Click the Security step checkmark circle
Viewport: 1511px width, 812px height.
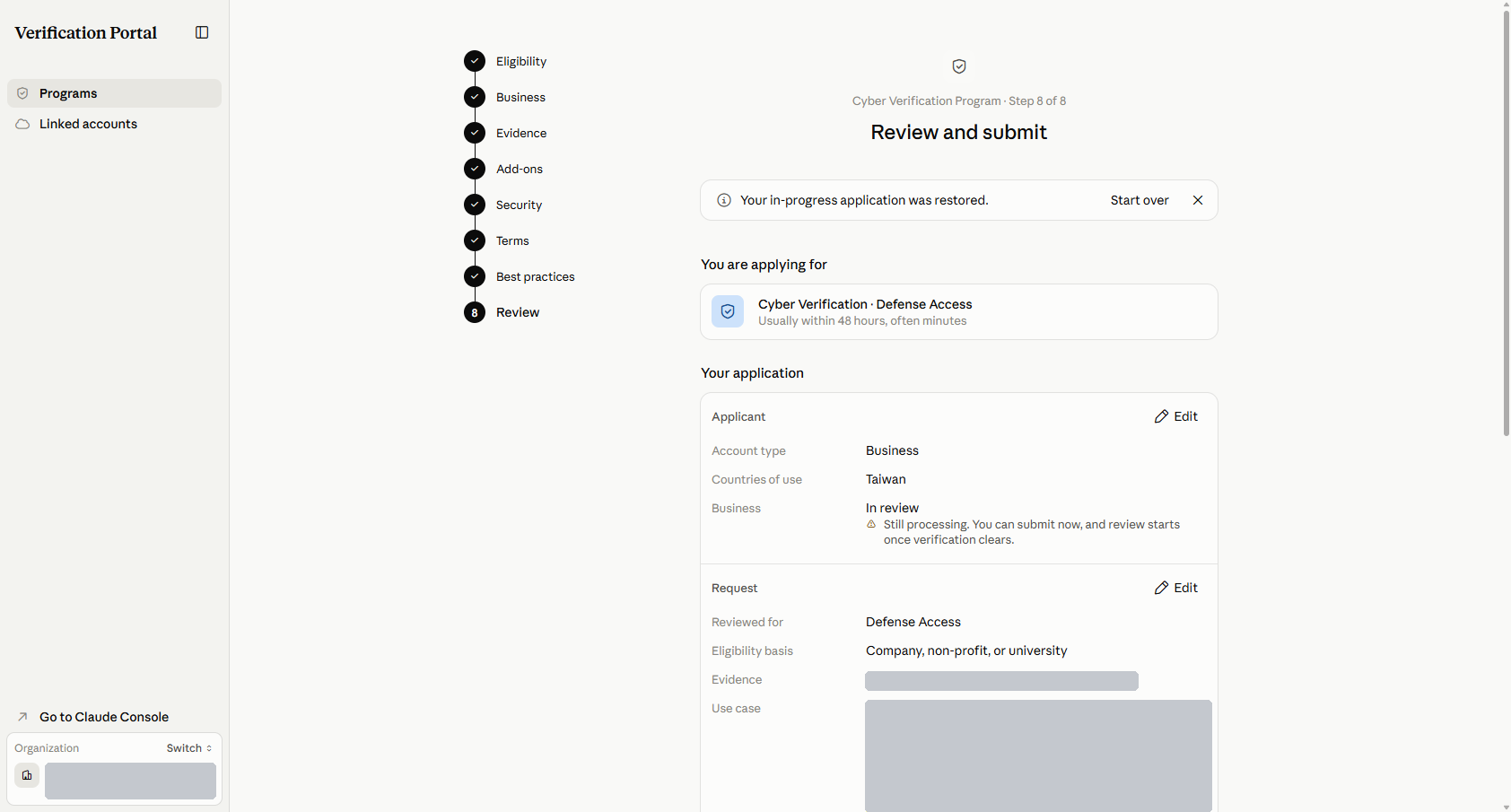coord(475,205)
